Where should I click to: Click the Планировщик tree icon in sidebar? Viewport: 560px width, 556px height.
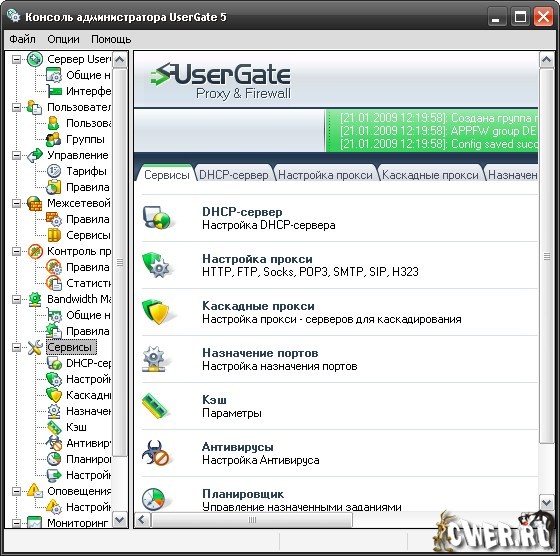point(54,459)
